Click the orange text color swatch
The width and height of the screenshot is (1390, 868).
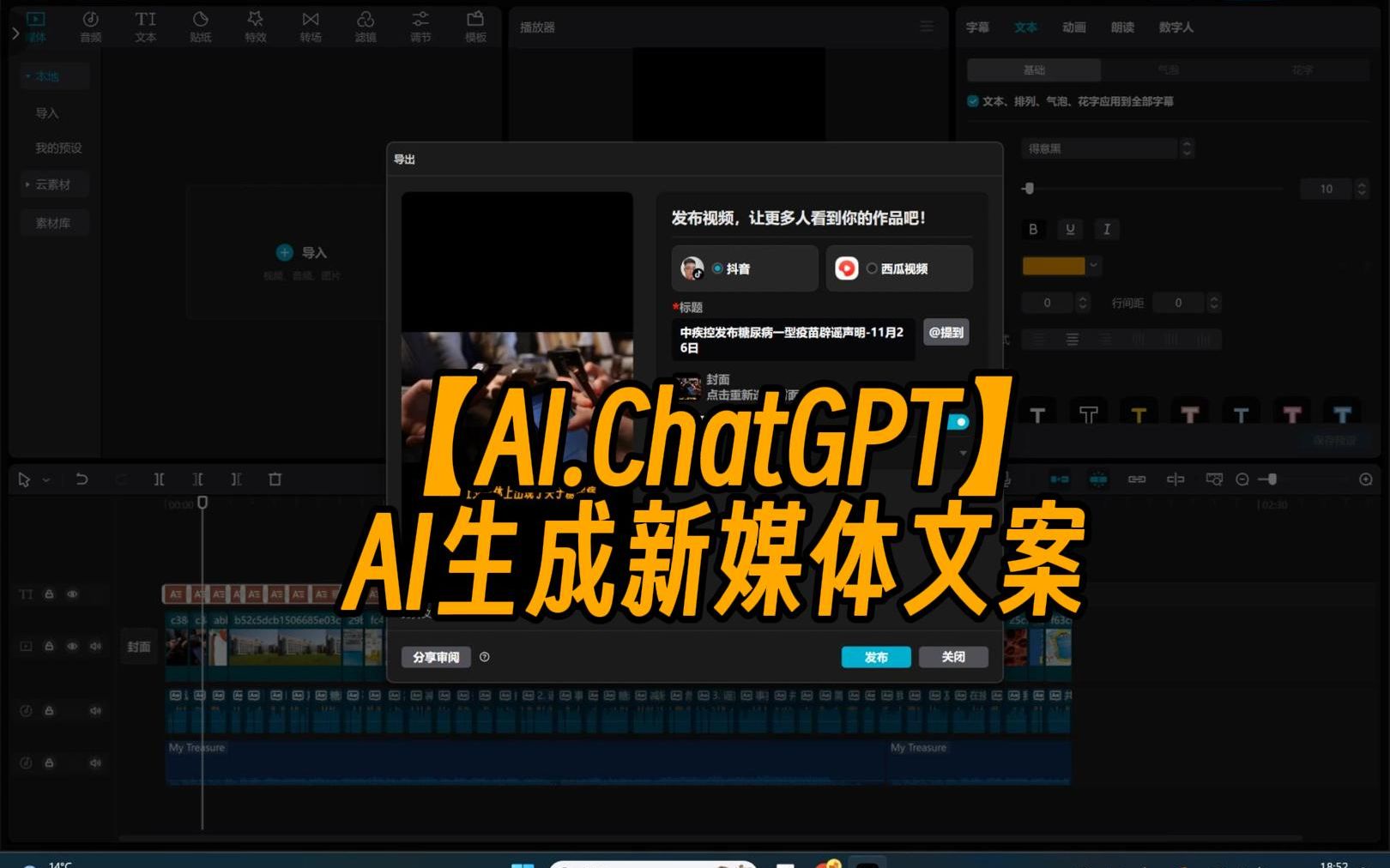(1054, 266)
